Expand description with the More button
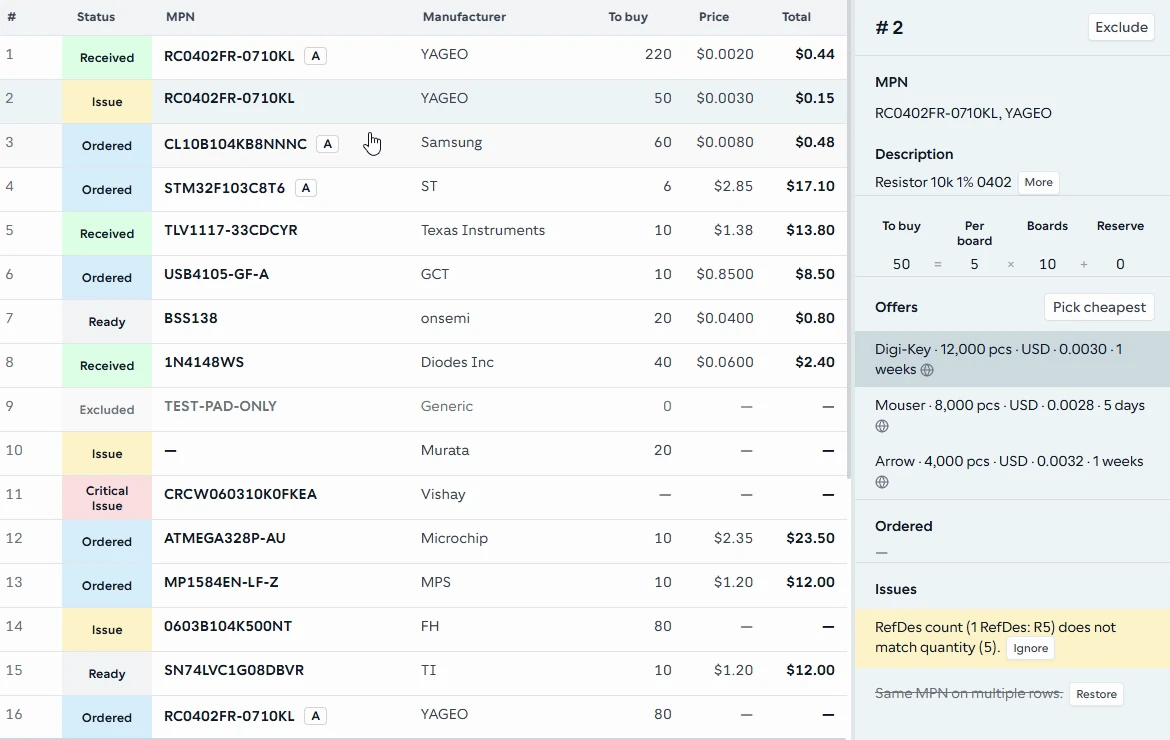 (x=1038, y=183)
